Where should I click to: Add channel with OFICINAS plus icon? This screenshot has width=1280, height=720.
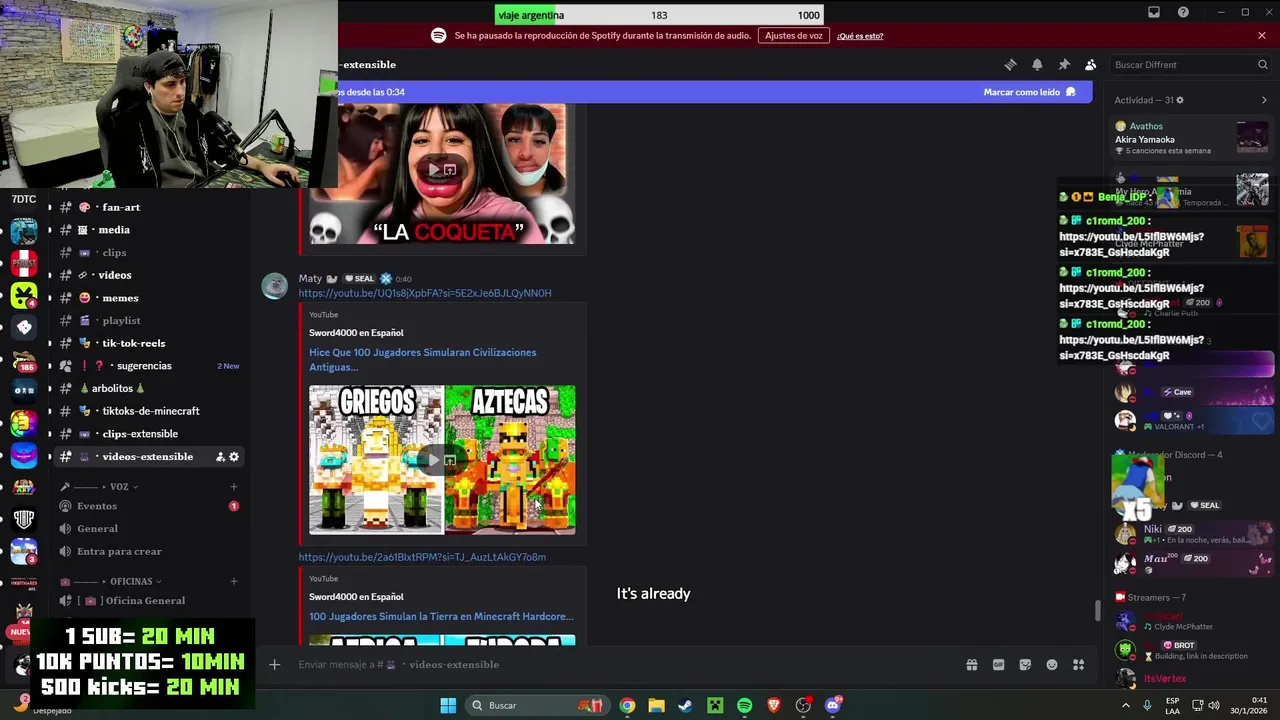click(x=234, y=581)
